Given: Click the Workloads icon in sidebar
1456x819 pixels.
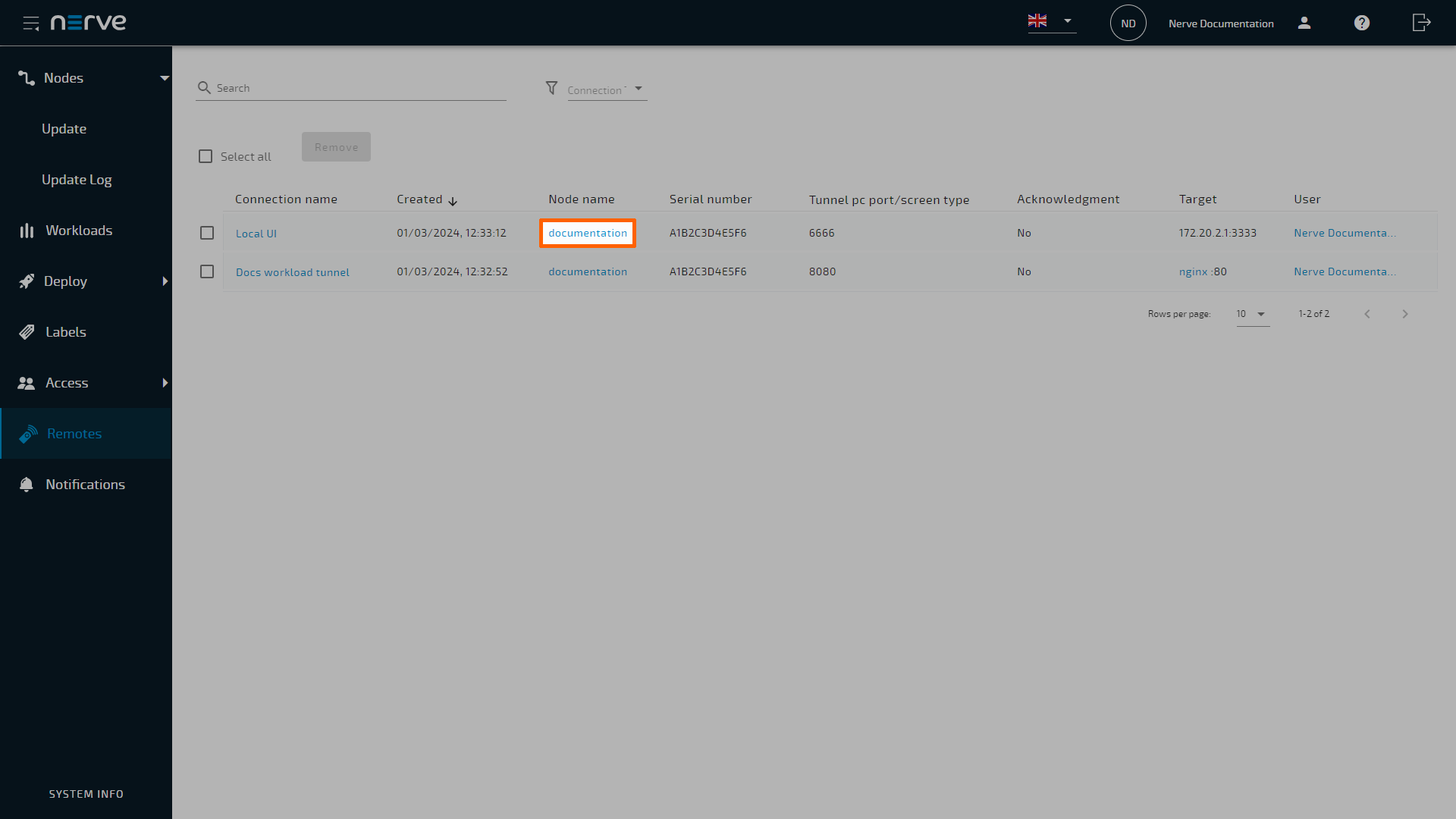Looking at the screenshot, I should tap(27, 230).
